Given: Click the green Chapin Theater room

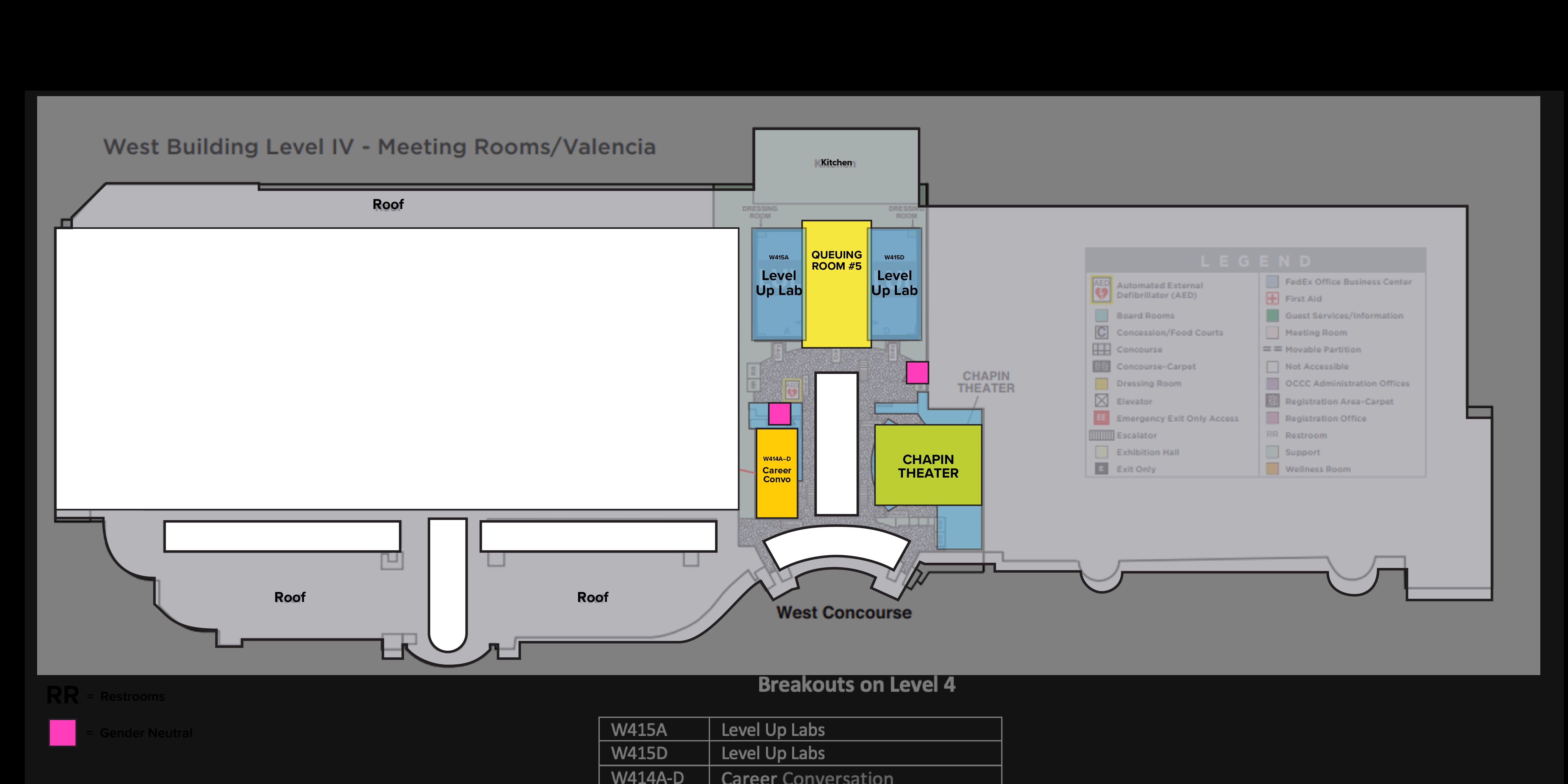Looking at the screenshot, I should coord(928,465).
